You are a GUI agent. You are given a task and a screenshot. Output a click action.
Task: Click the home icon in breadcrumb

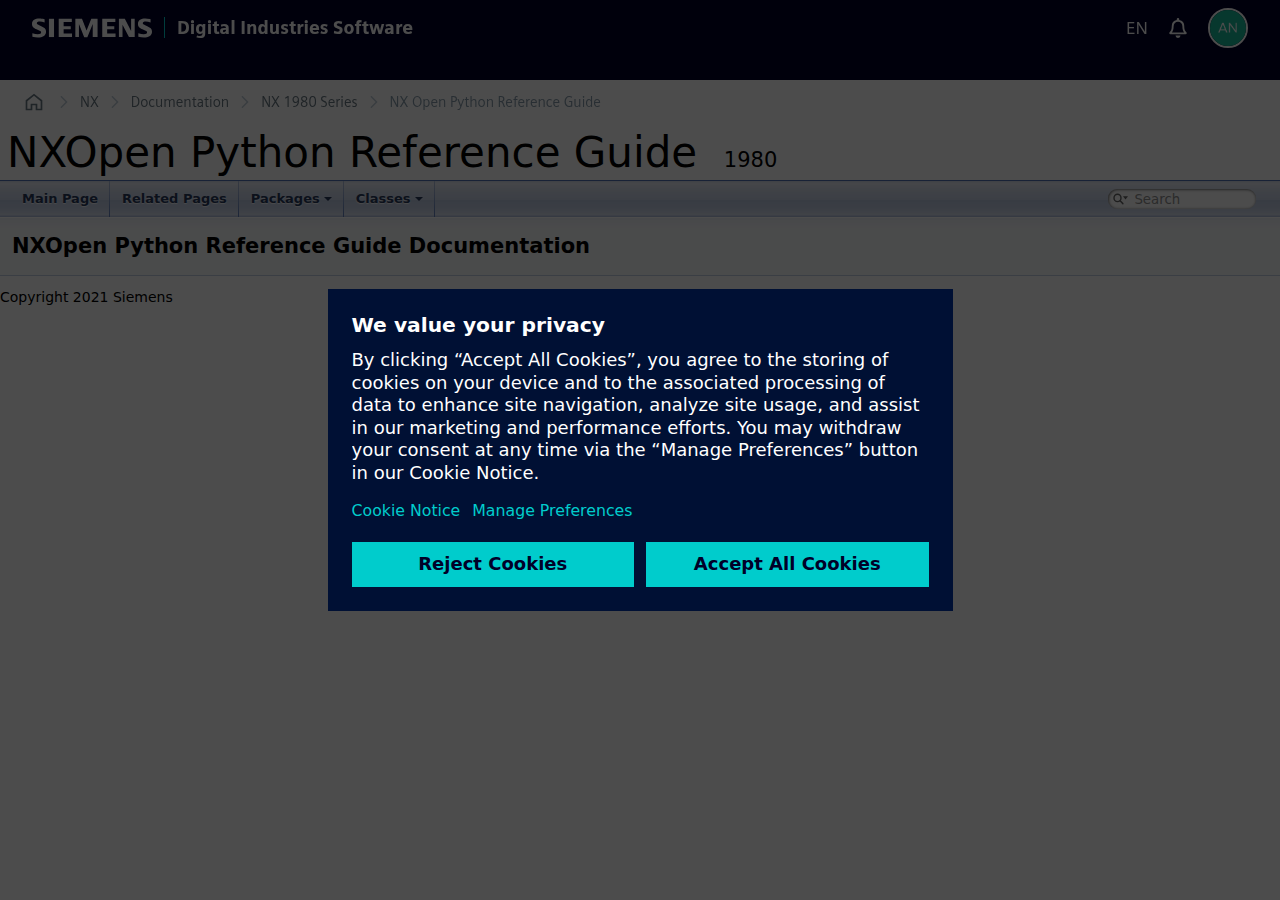[34, 102]
